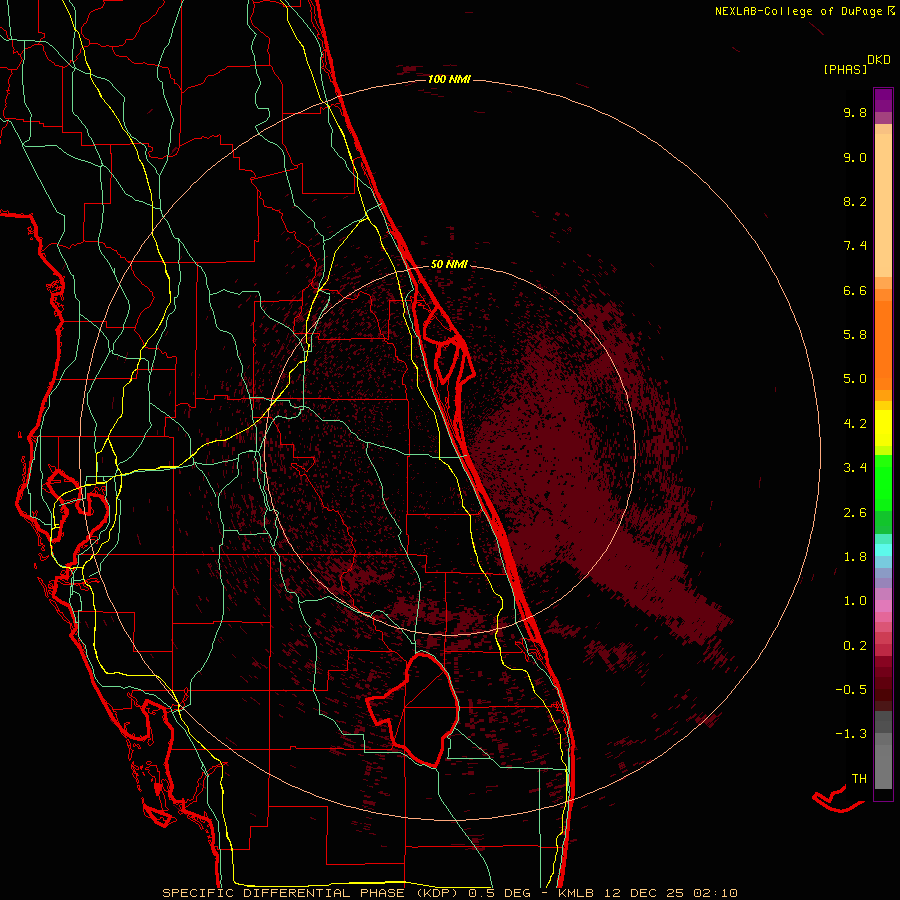Click SPECIFIC DIFFERENTIAL PHASE in the caption
Viewport: 900px width, 900px height.
[285, 893]
